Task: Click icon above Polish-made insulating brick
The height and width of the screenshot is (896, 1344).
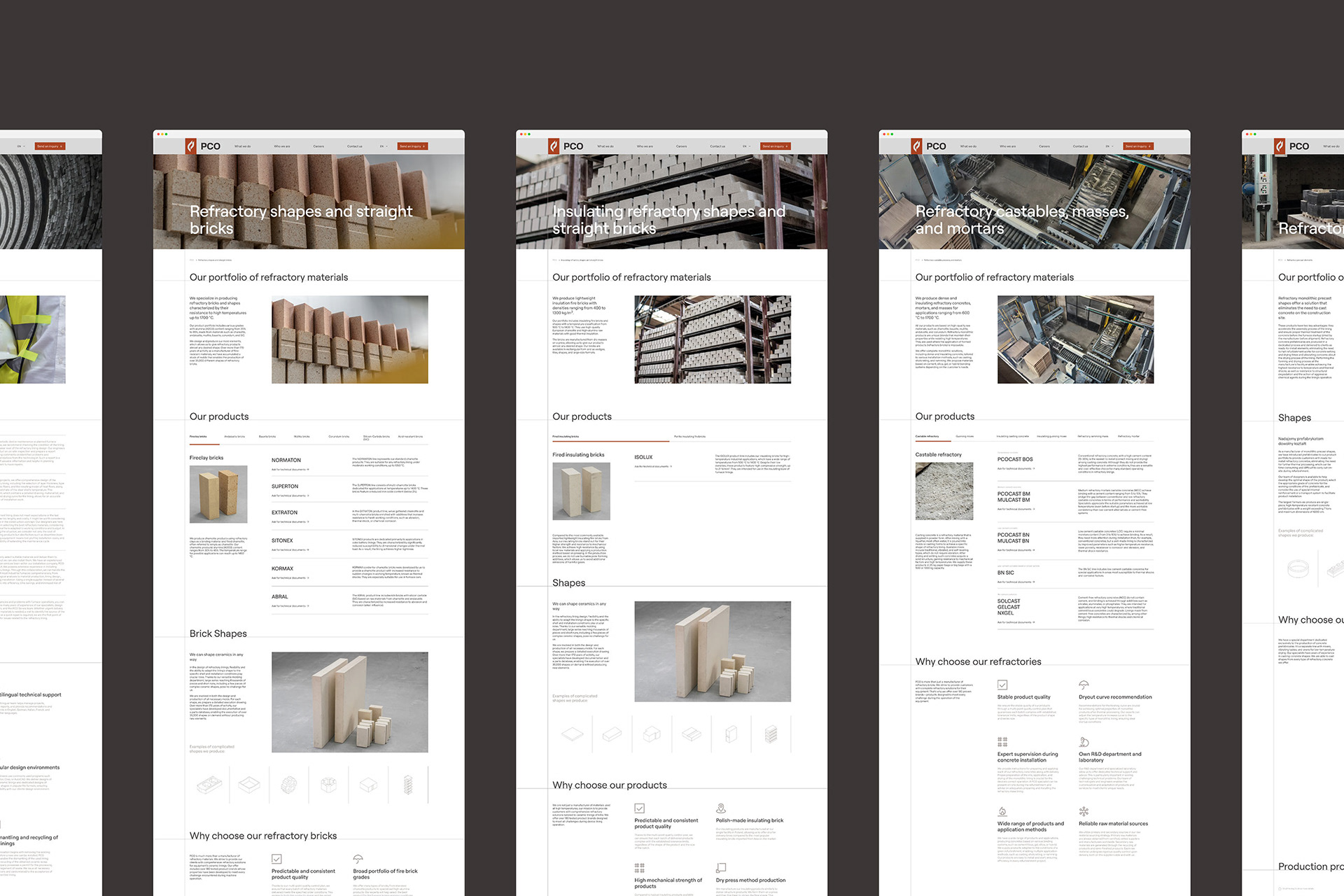Action: pyautogui.click(x=721, y=808)
